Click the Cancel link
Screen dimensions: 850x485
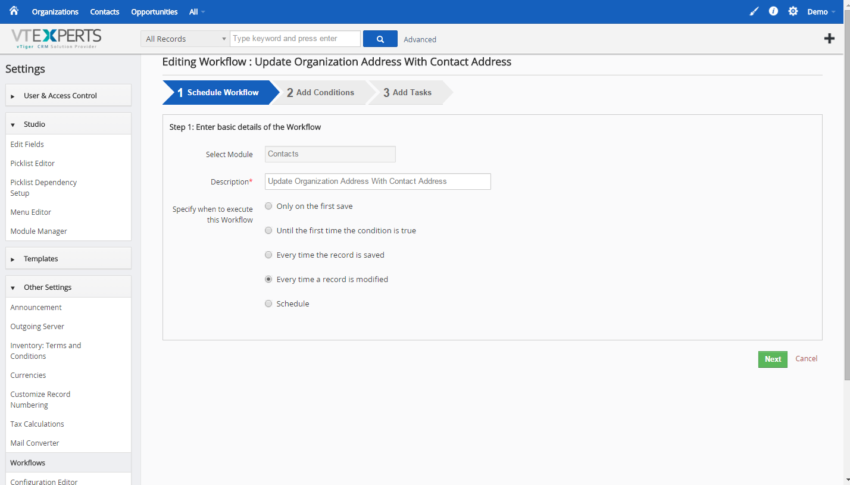(x=806, y=359)
